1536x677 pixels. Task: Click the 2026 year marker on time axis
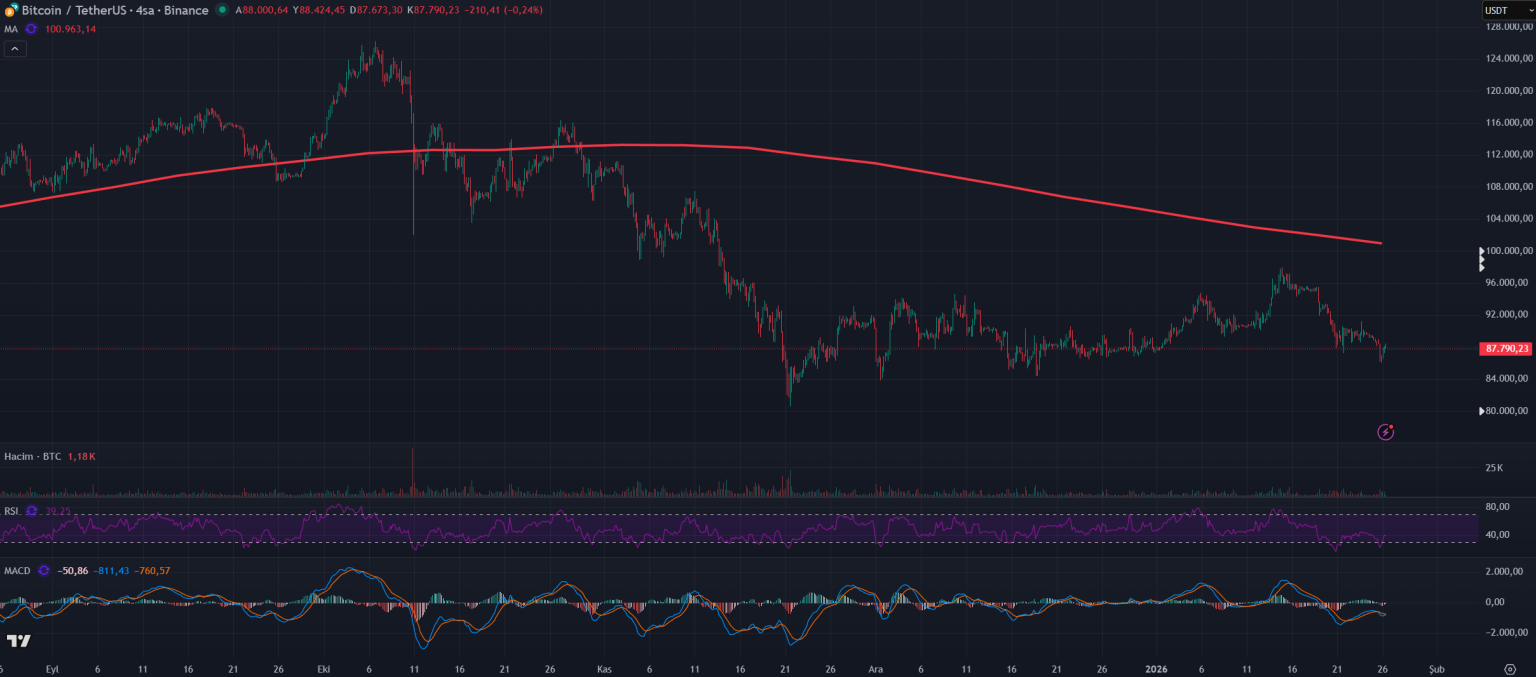pyautogui.click(x=1157, y=668)
